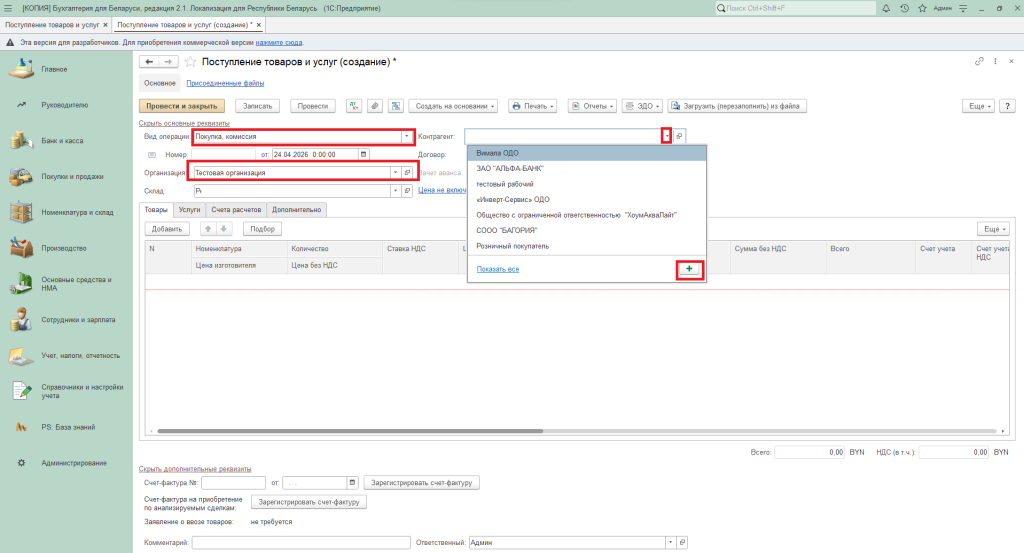The height and width of the screenshot is (553, 1024).
Task: Switch to the Счета расчетов tab
Action: click(235, 210)
